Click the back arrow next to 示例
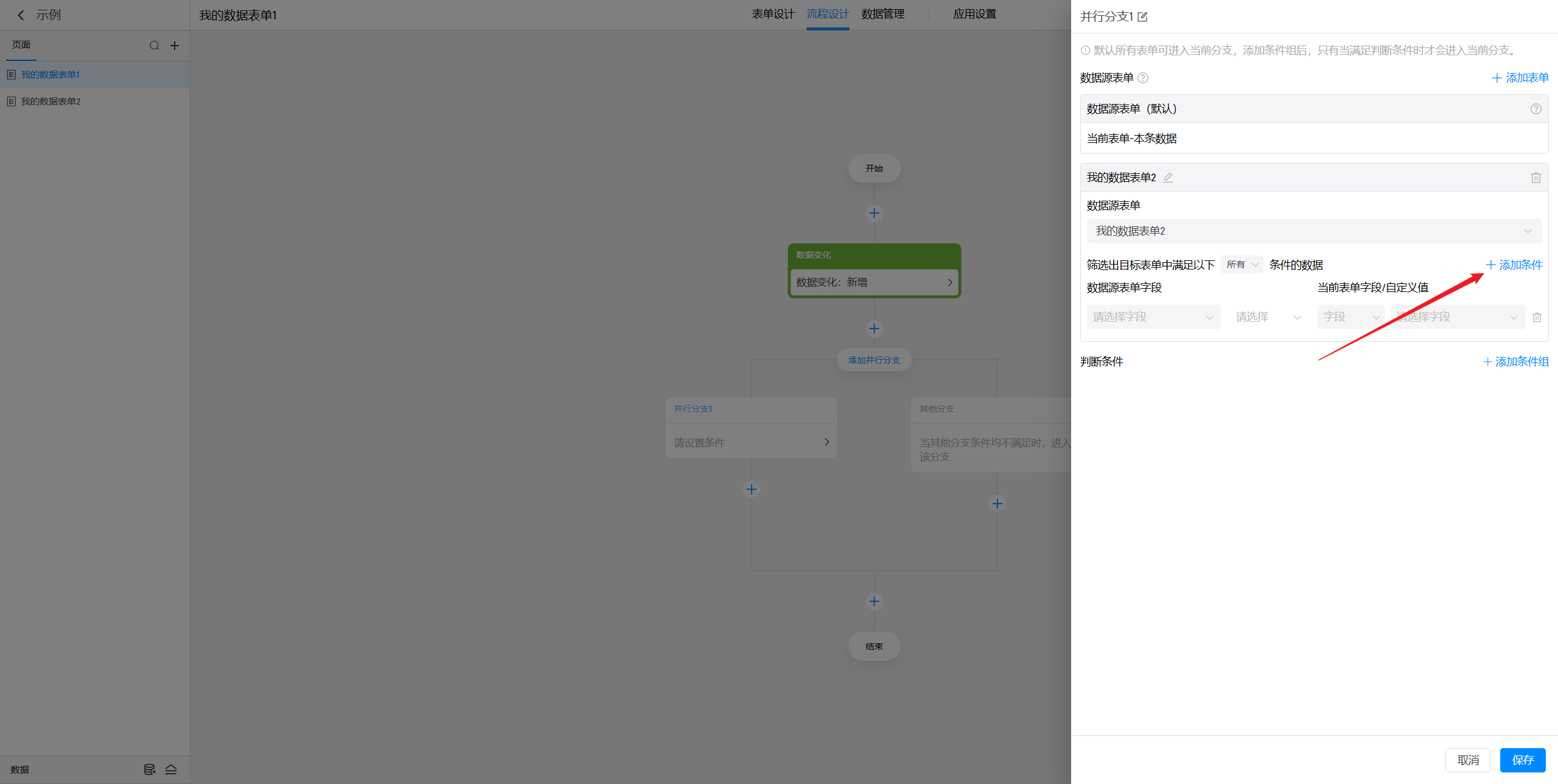This screenshot has width=1558, height=784. click(x=21, y=15)
